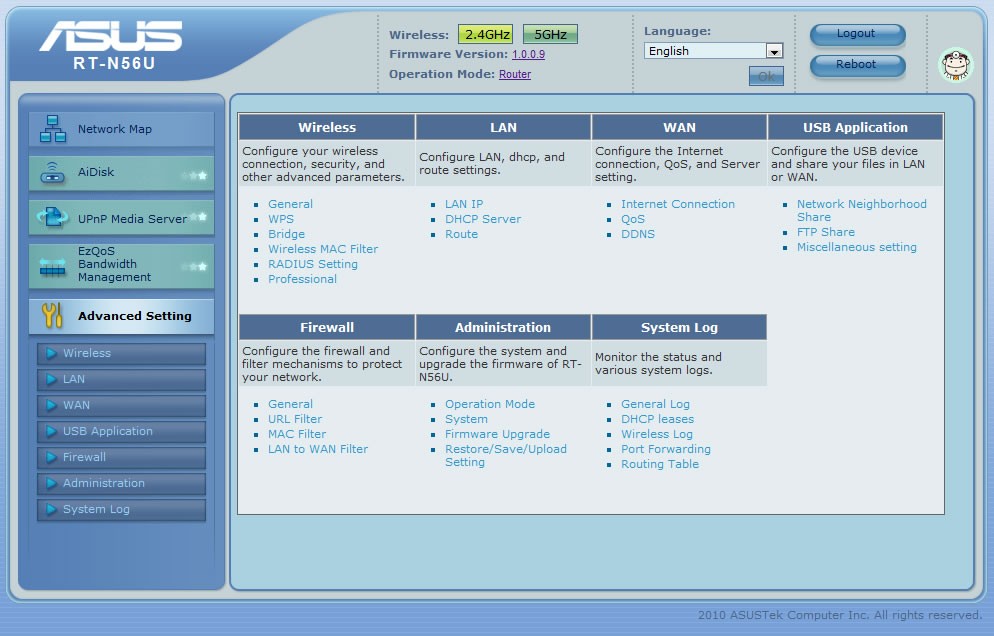Open LAN to WAN Filter link
994x636 pixels.
click(318, 449)
